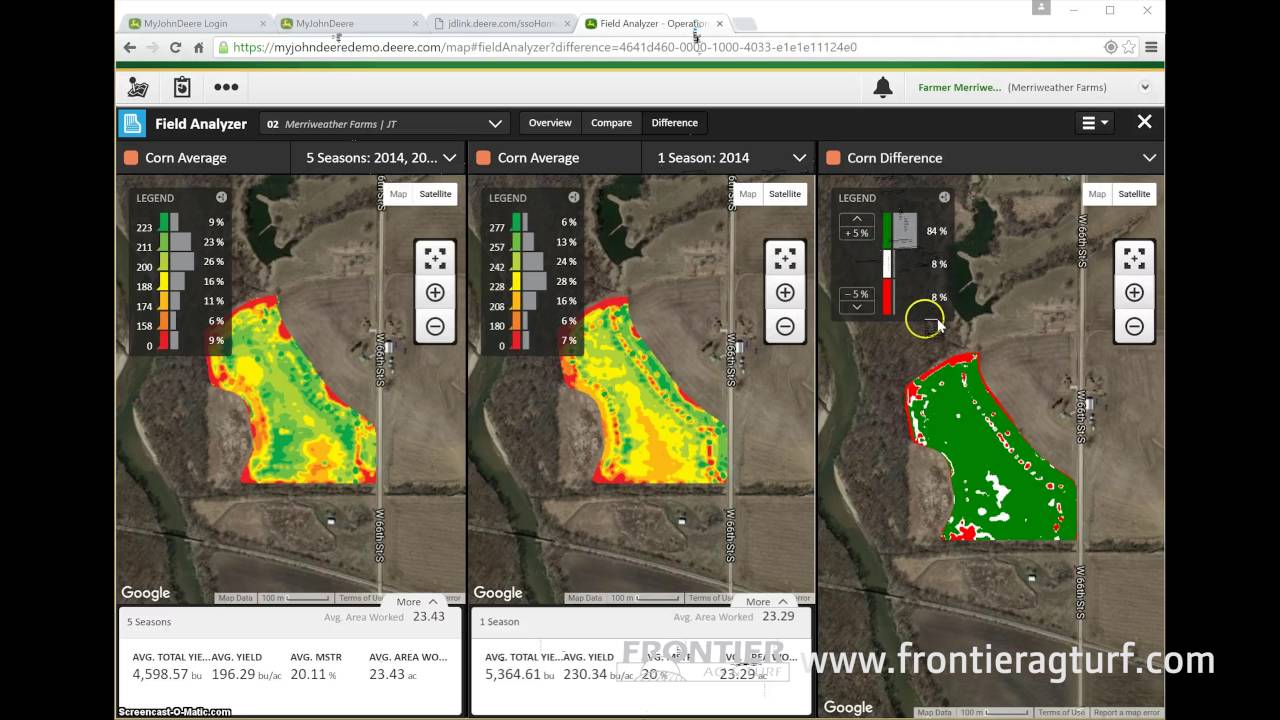Screen dimensions: 1280x720
Task: Click the 223 legend row in 5 Seasons map
Action: point(180,222)
